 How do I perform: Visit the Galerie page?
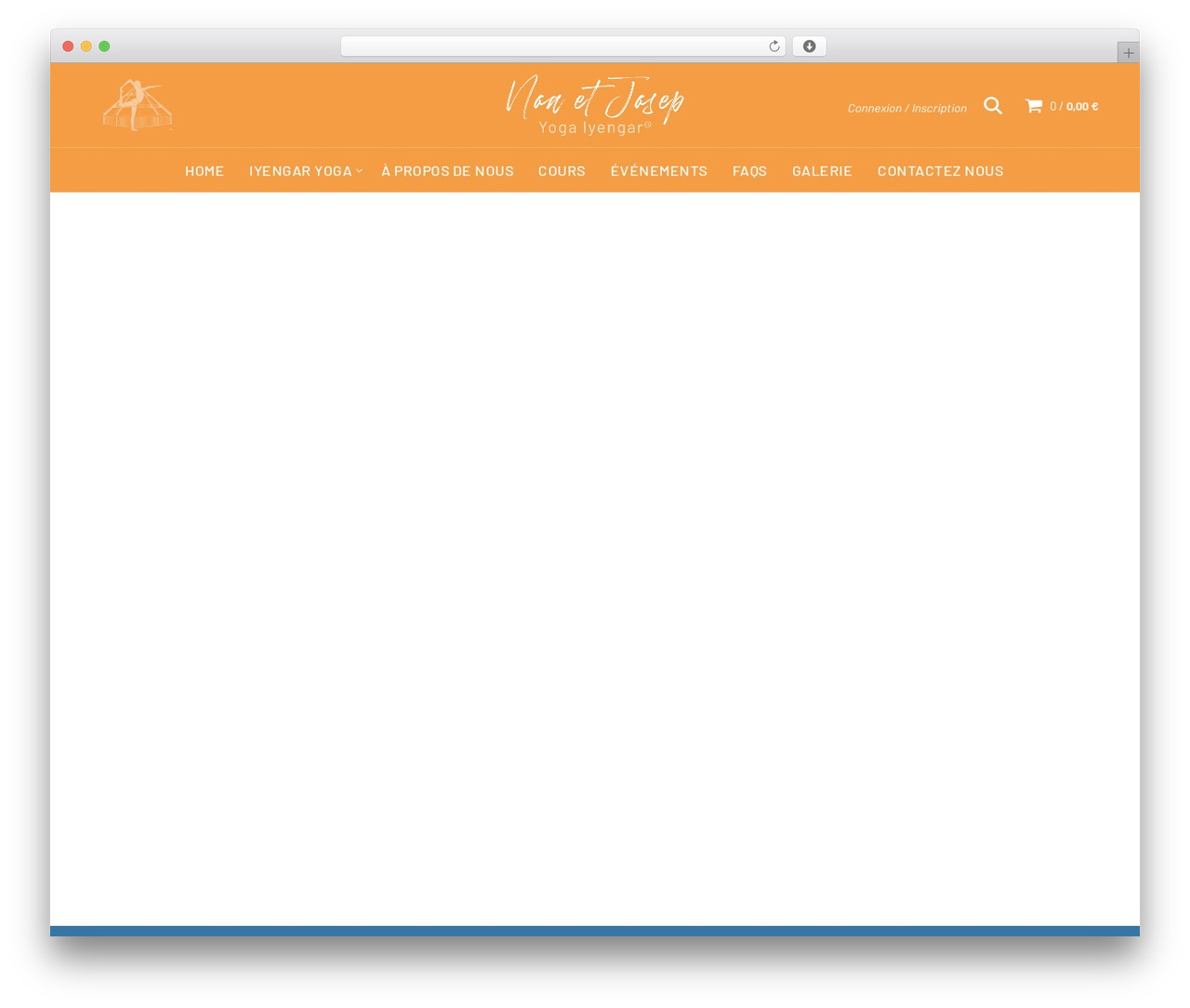(x=822, y=171)
